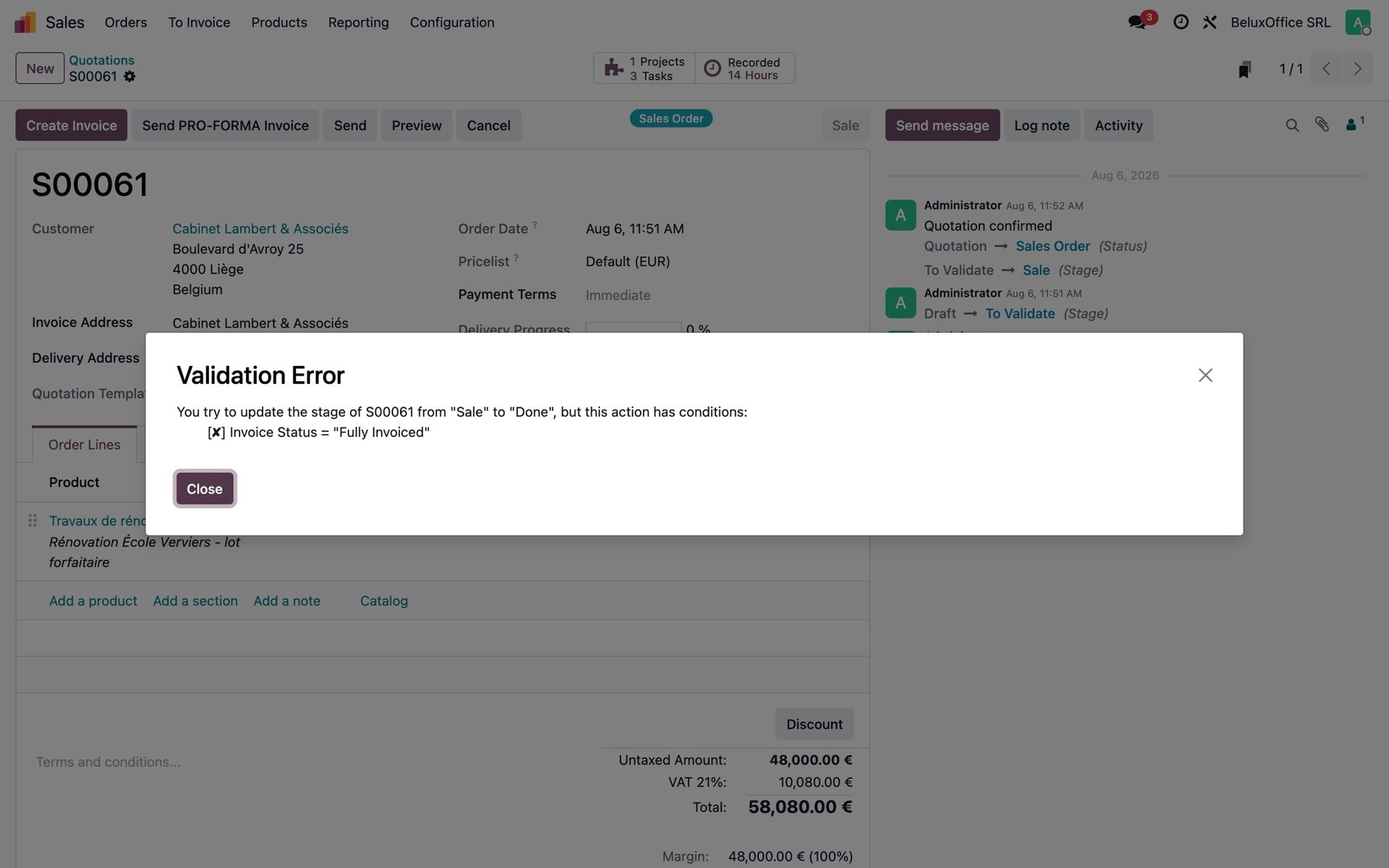Screen dimensions: 1389x868
Task: Open the Recorded 14 Hours stat button
Action: (x=745, y=69)
